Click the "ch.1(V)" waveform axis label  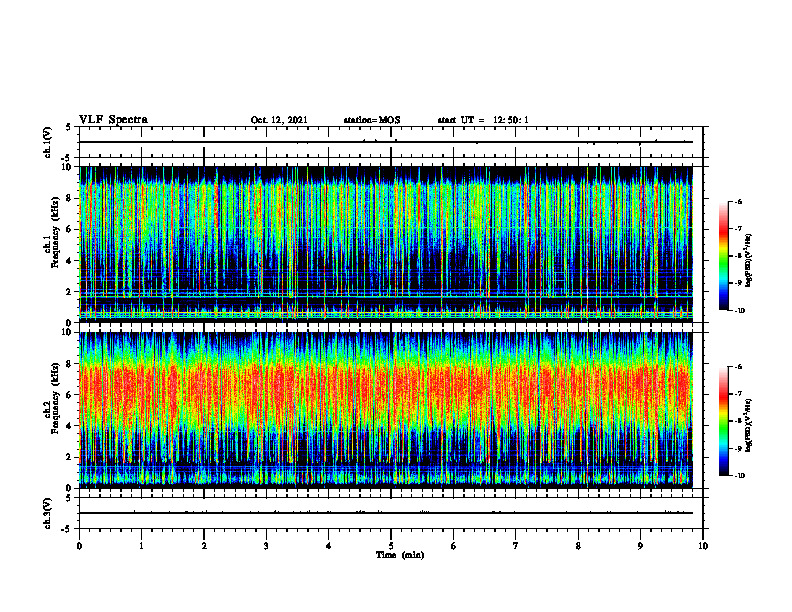click(47, 142)
